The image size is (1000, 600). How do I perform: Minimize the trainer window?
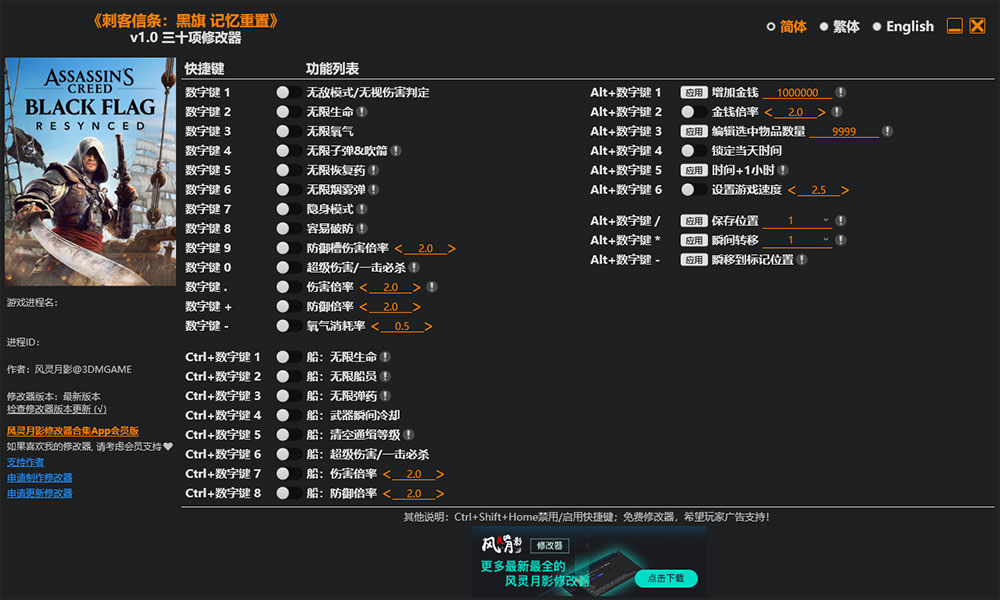[954, 26]
